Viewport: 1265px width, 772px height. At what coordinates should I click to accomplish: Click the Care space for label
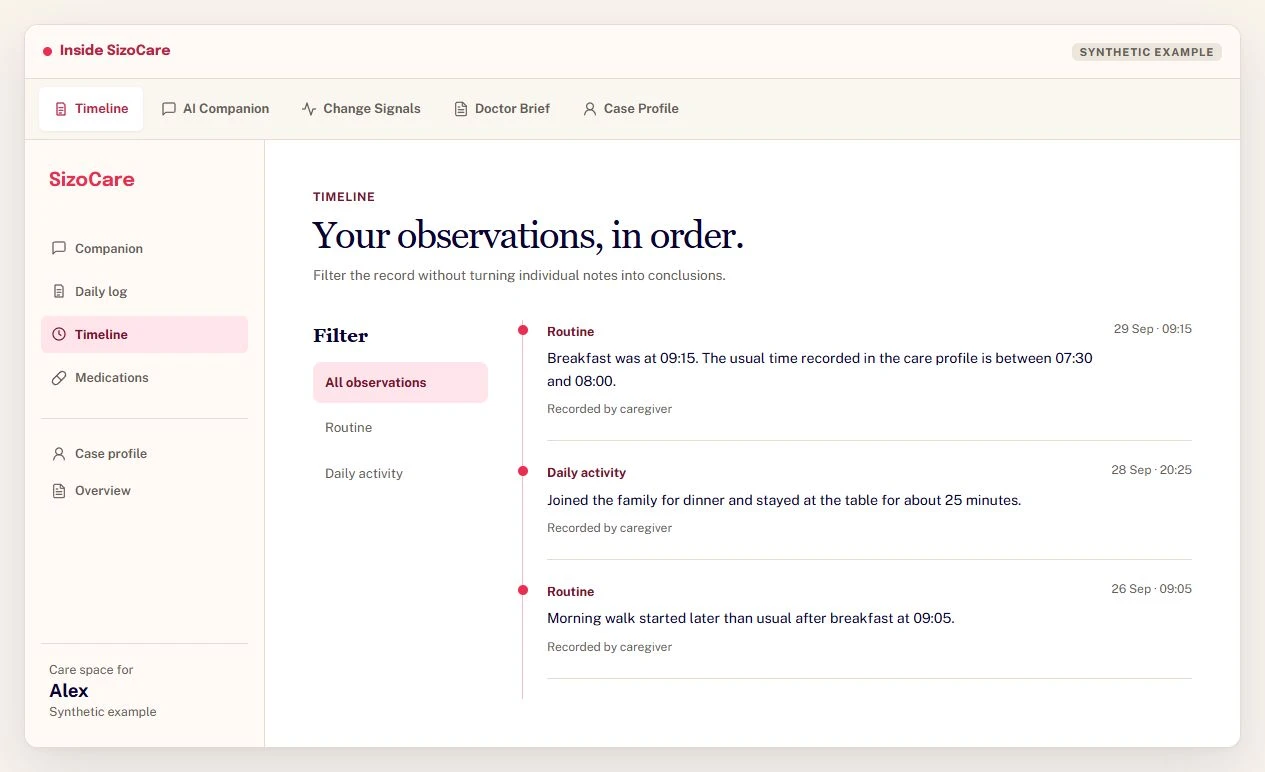(x=91, y=670)
